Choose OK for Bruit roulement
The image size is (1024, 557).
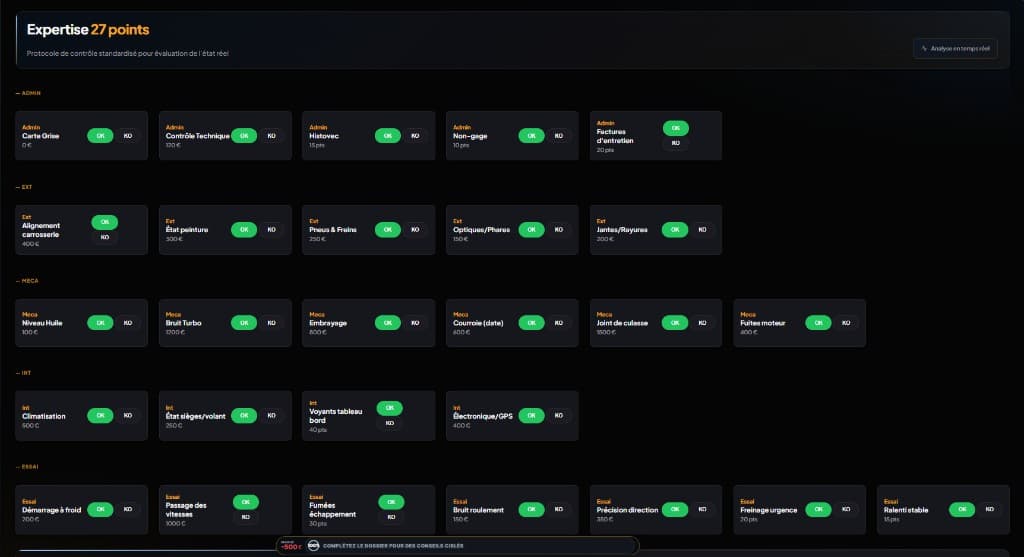pos(531,509)
